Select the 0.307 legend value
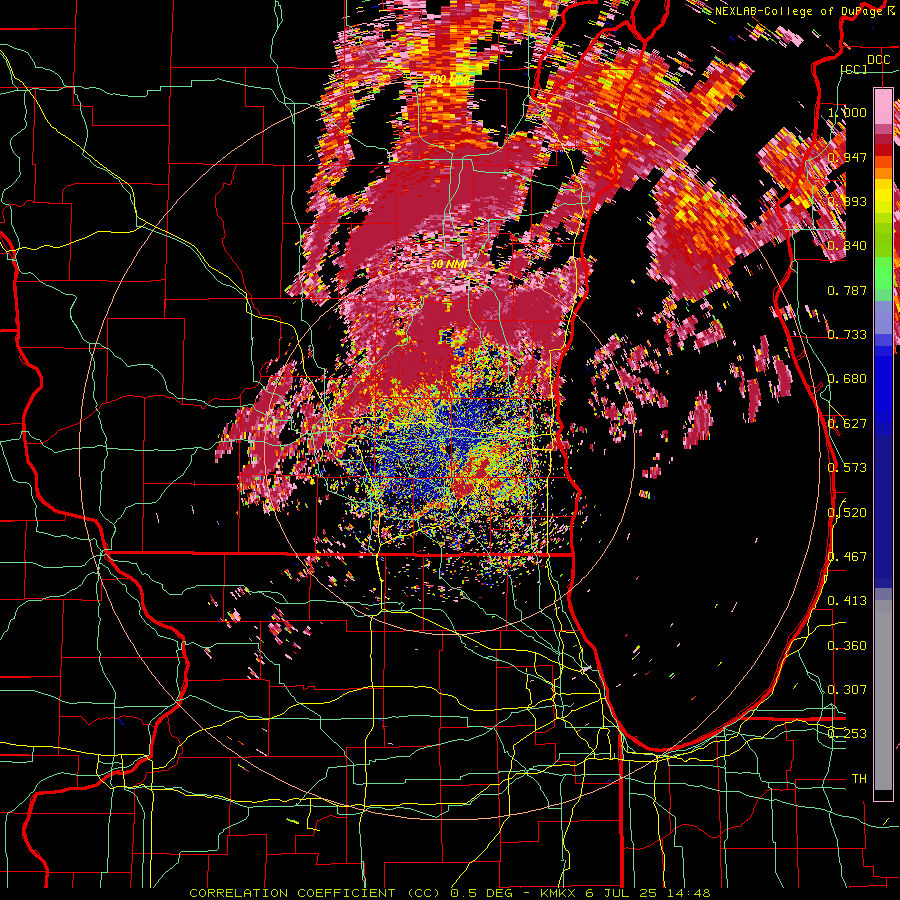900x900 pixels. coord(847,689)
